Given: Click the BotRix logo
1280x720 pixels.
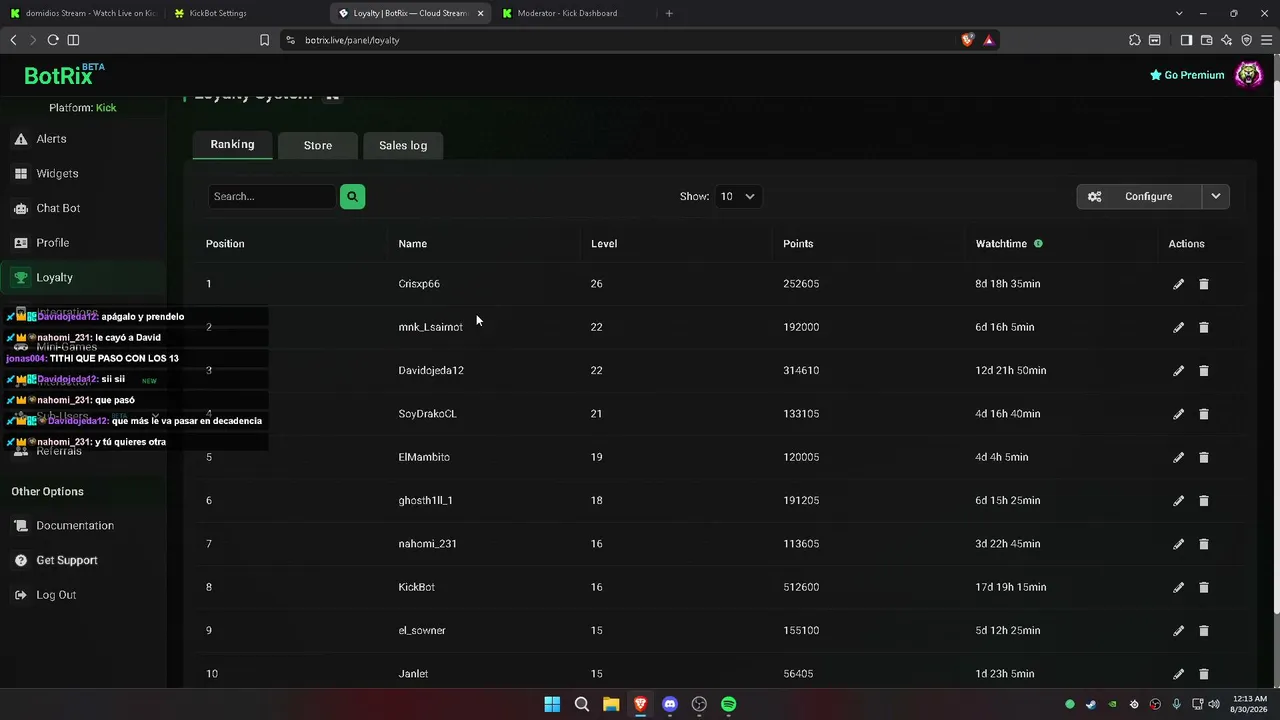Looking at the screenshot, I should [64, 75].
